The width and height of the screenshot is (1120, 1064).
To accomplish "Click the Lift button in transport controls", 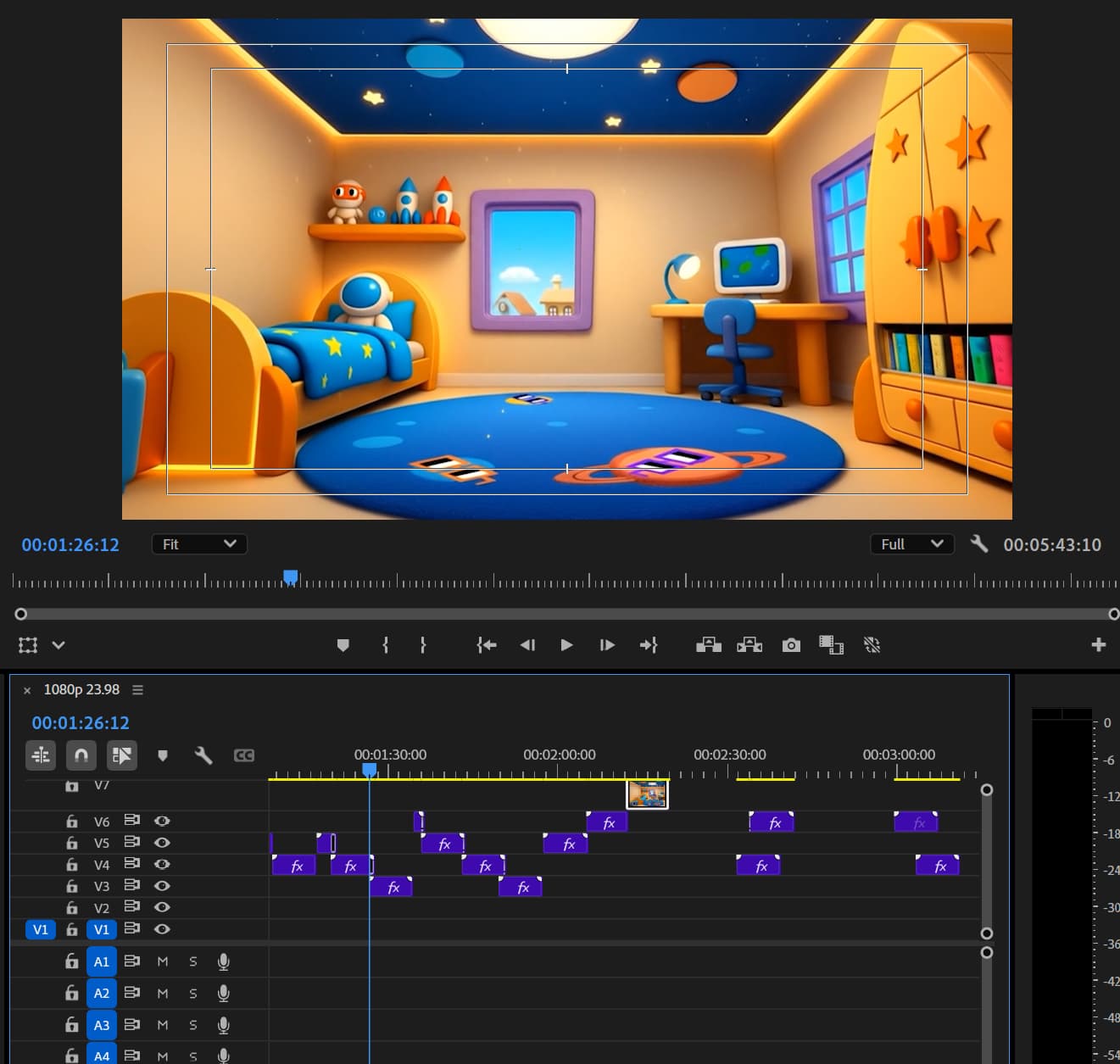I will click(x=708, y=645).
